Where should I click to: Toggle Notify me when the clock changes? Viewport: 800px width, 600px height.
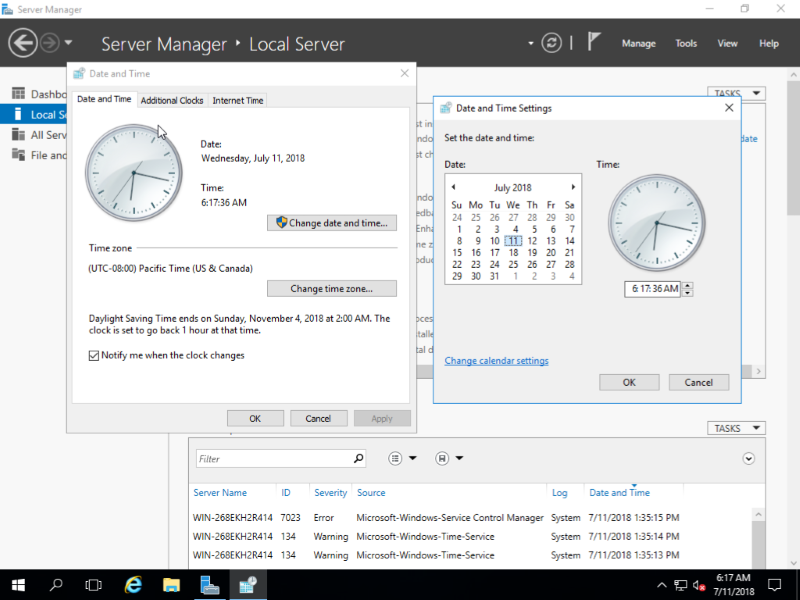94,356
